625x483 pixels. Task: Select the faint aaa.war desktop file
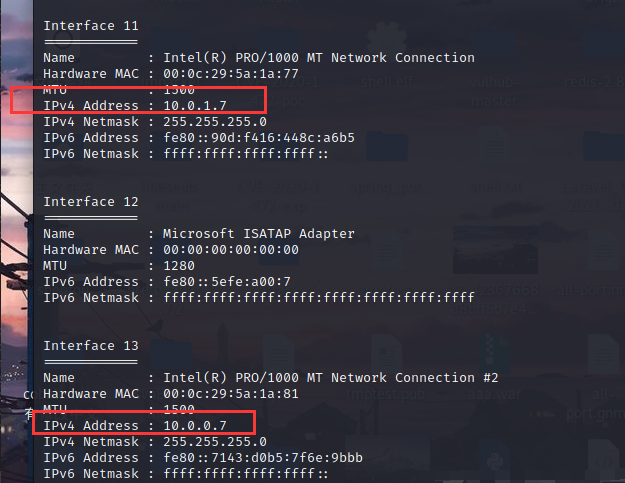[494, 371]
